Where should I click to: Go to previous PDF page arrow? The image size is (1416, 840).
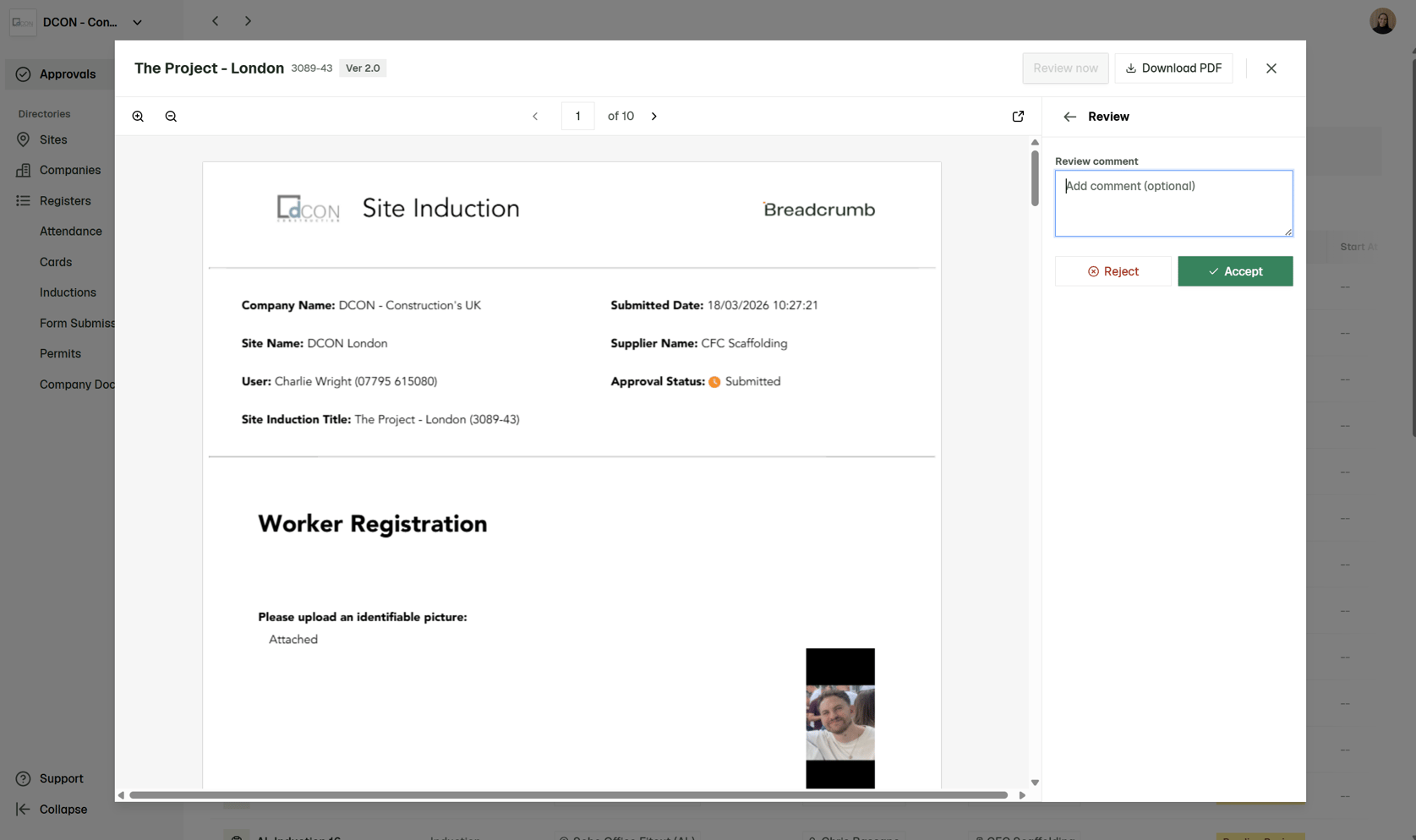535,117
